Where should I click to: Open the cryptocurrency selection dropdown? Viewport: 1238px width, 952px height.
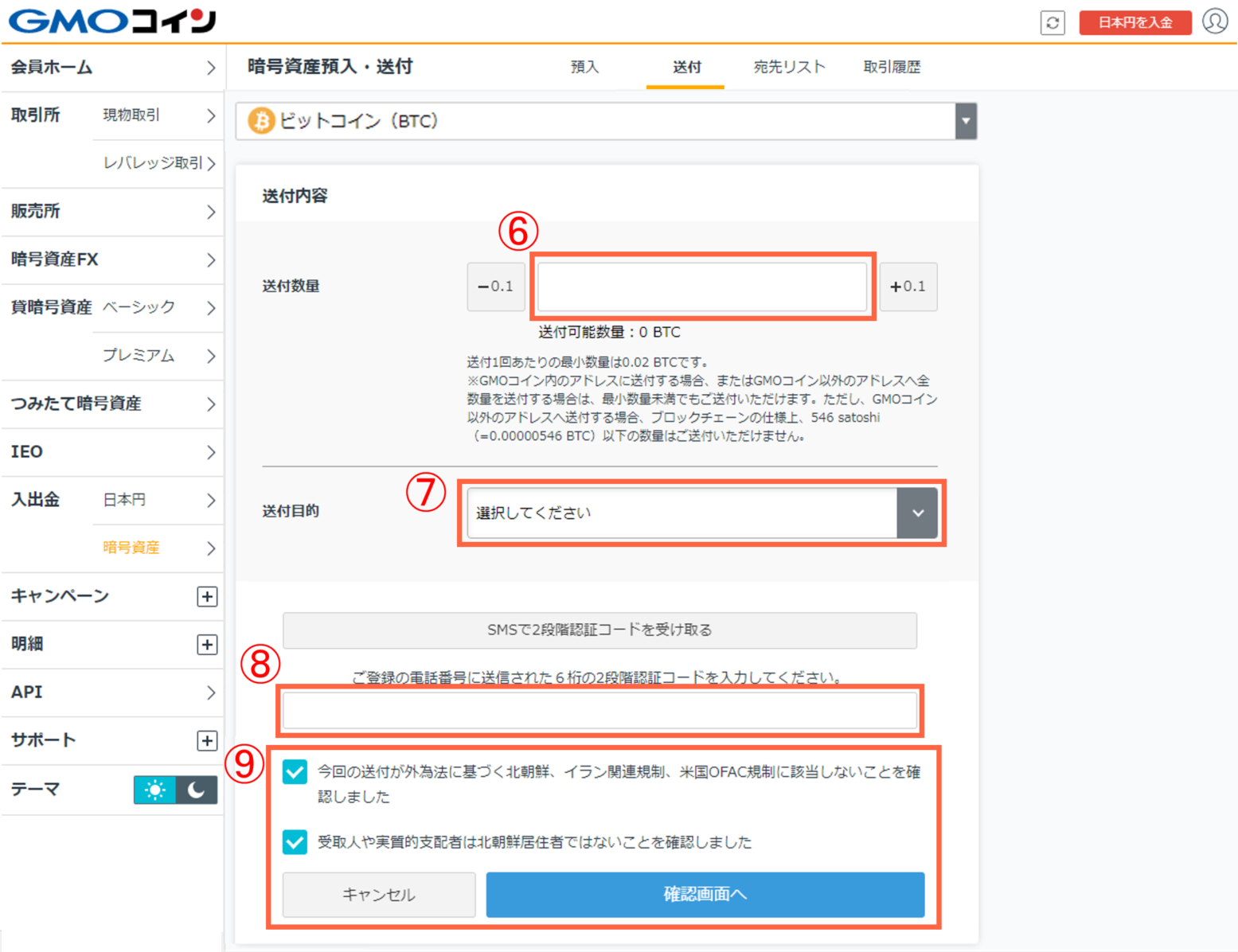966,121
